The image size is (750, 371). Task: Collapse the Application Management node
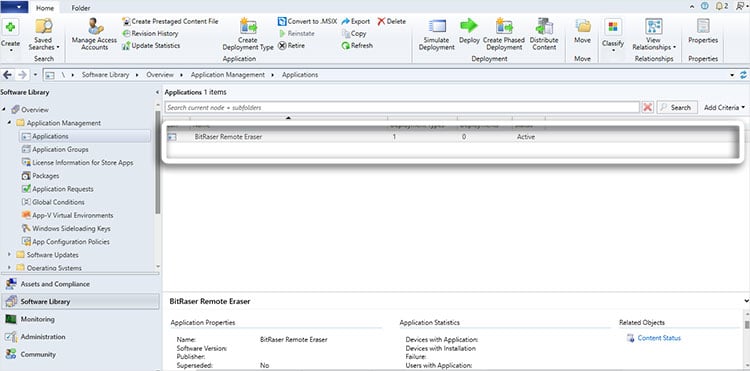tap(10, 123)
